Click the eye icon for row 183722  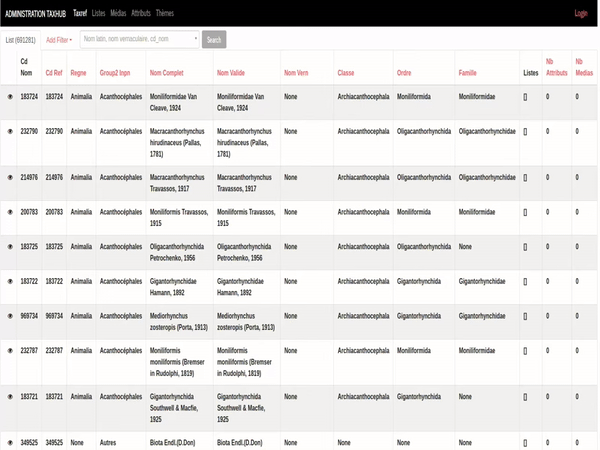pos(10,281)
